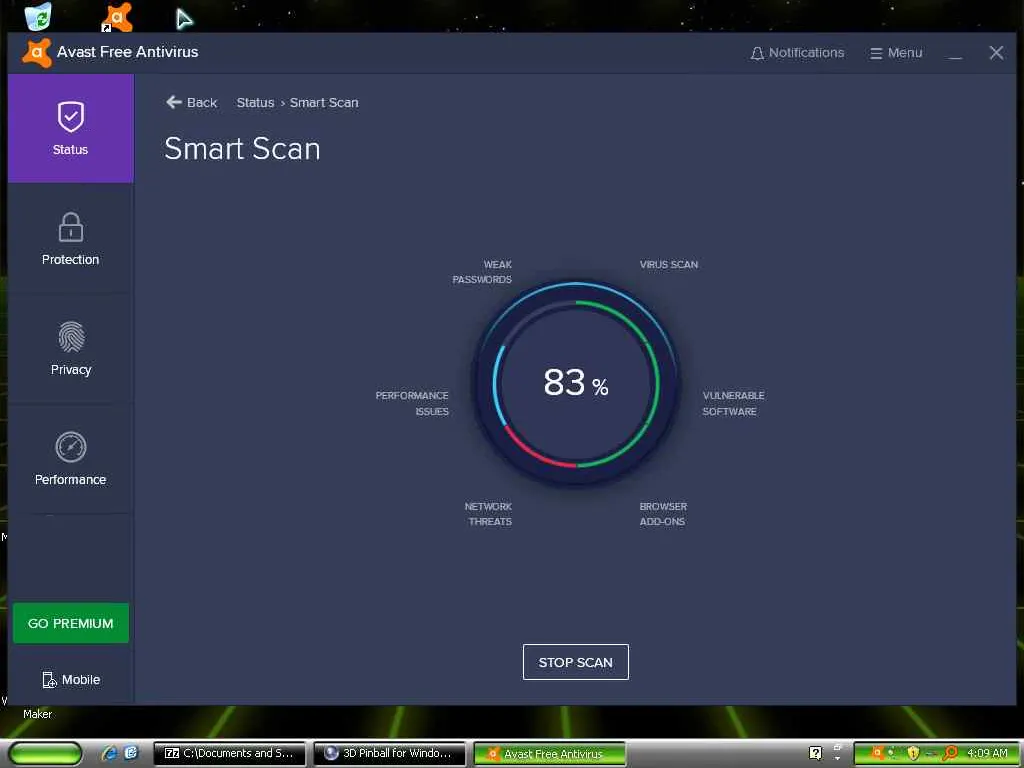Open the Status section in sidebar
The height and width of the screenshot is (768, 1024).
(x=71, y=128)
